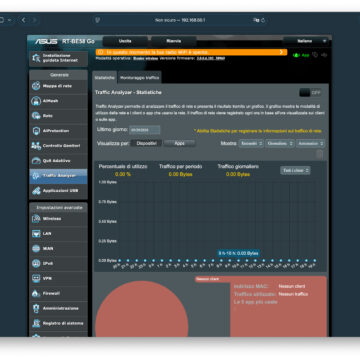Switch to Monitoraggio traffico tab
Viewport: 360px width, 360px height.
coord(140,77)
